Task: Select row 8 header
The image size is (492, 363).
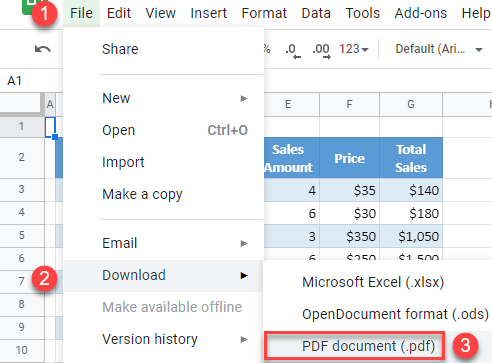Action: [x=22, y=305]
